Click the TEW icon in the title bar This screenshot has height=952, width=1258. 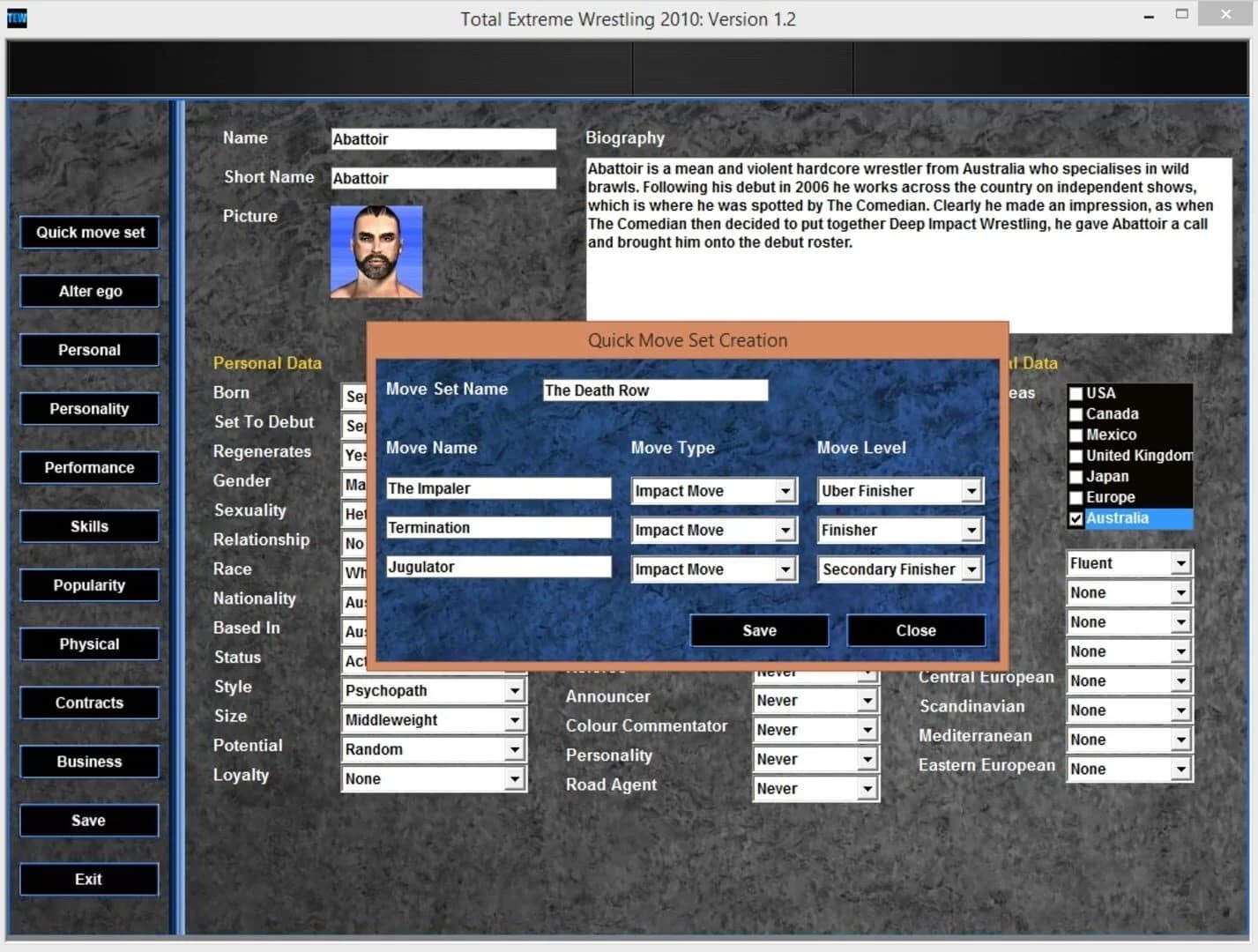point(17,18)
